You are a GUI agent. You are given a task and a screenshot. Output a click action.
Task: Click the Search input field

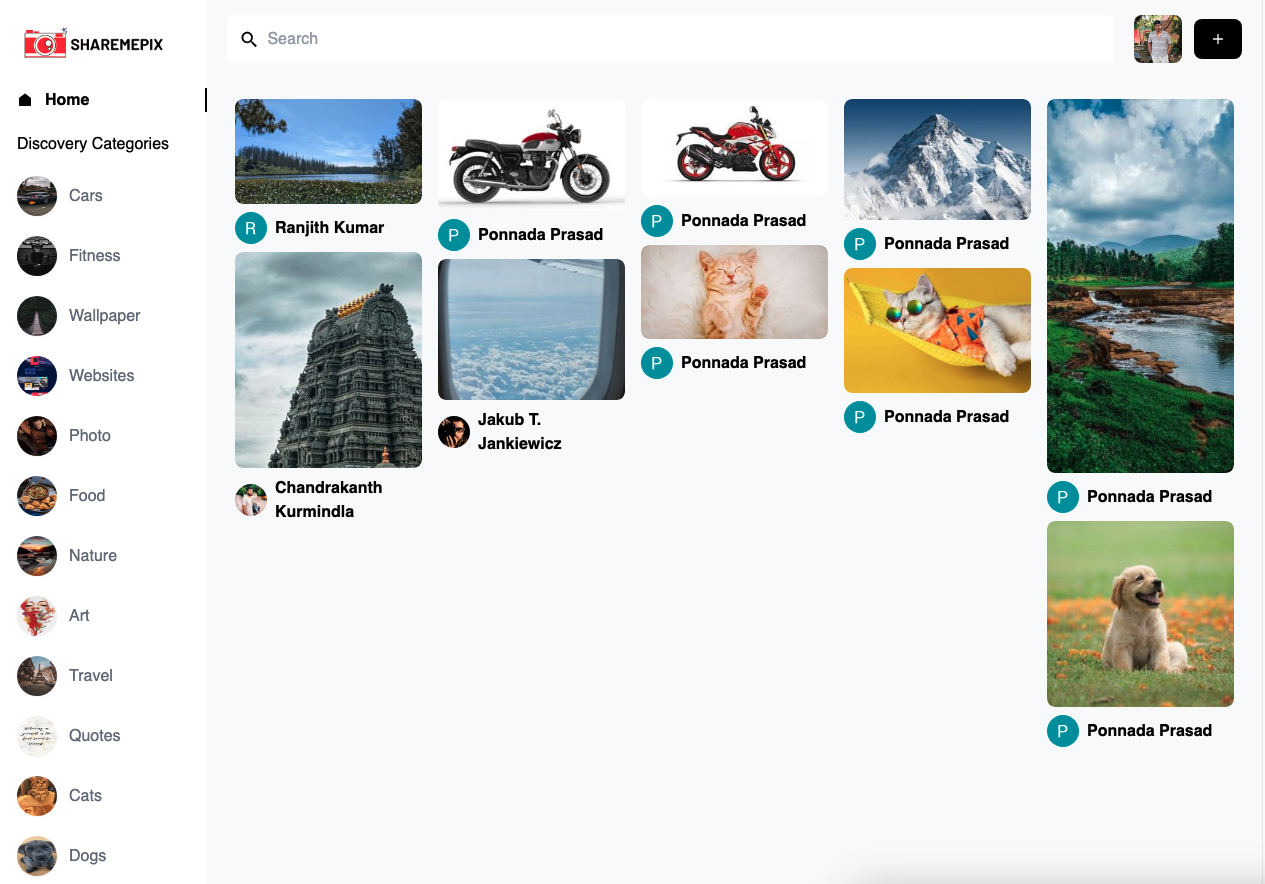pos(670,39)
